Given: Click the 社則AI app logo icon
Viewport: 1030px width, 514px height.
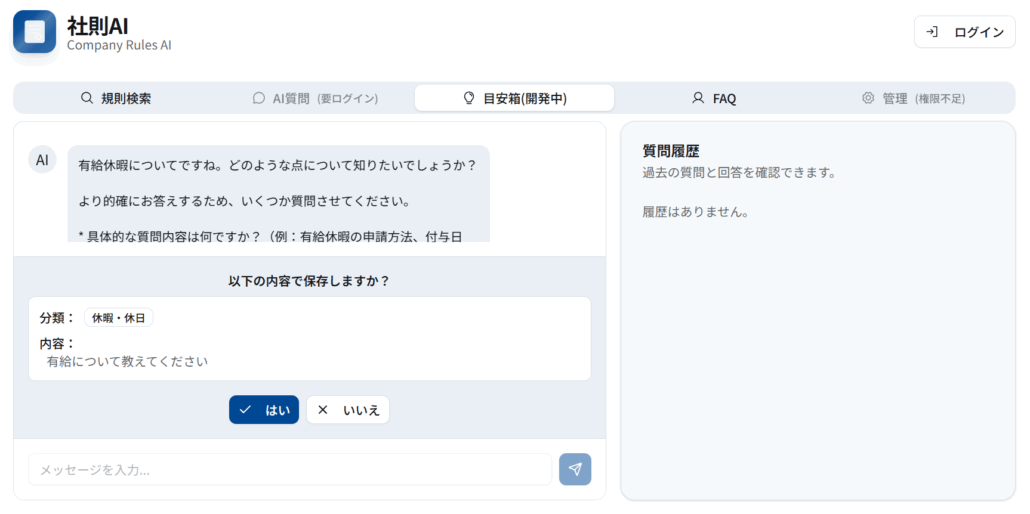Looking at the screenshot, I should (x=34, y=32).
